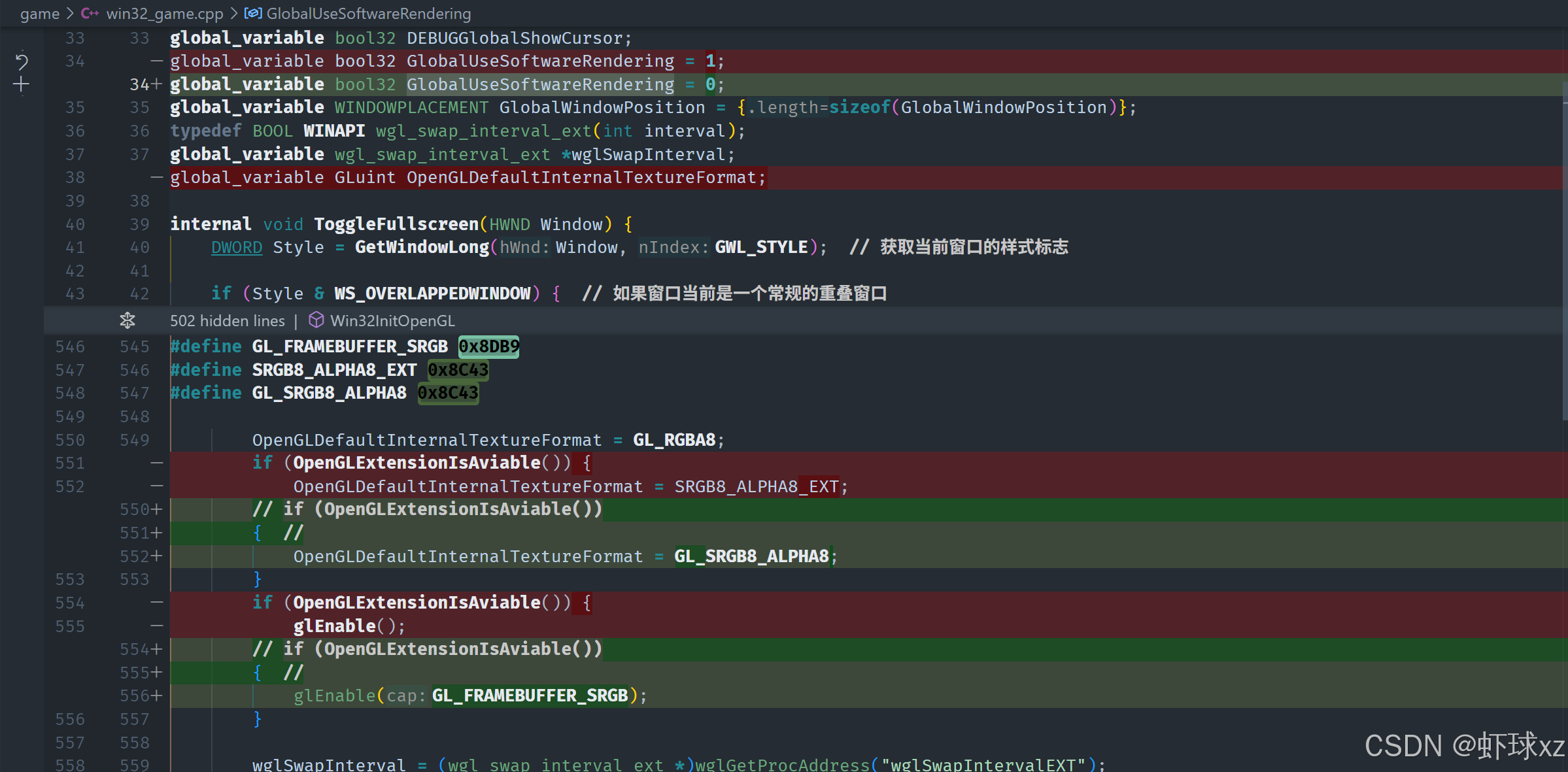1568x772 pixels.
Task: Click the plus marker beside added line 34
Action: click(157, 84)
